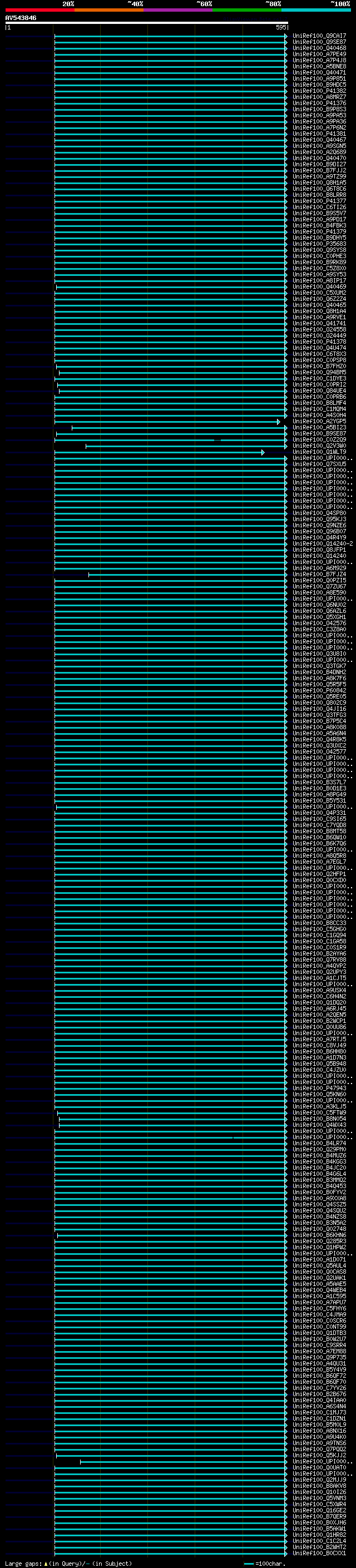Image resolution: width=356 pixels, height=1568 pixels.
Task: Select hit label UniRef100_Q40469
Action: [x=319, y=286]
